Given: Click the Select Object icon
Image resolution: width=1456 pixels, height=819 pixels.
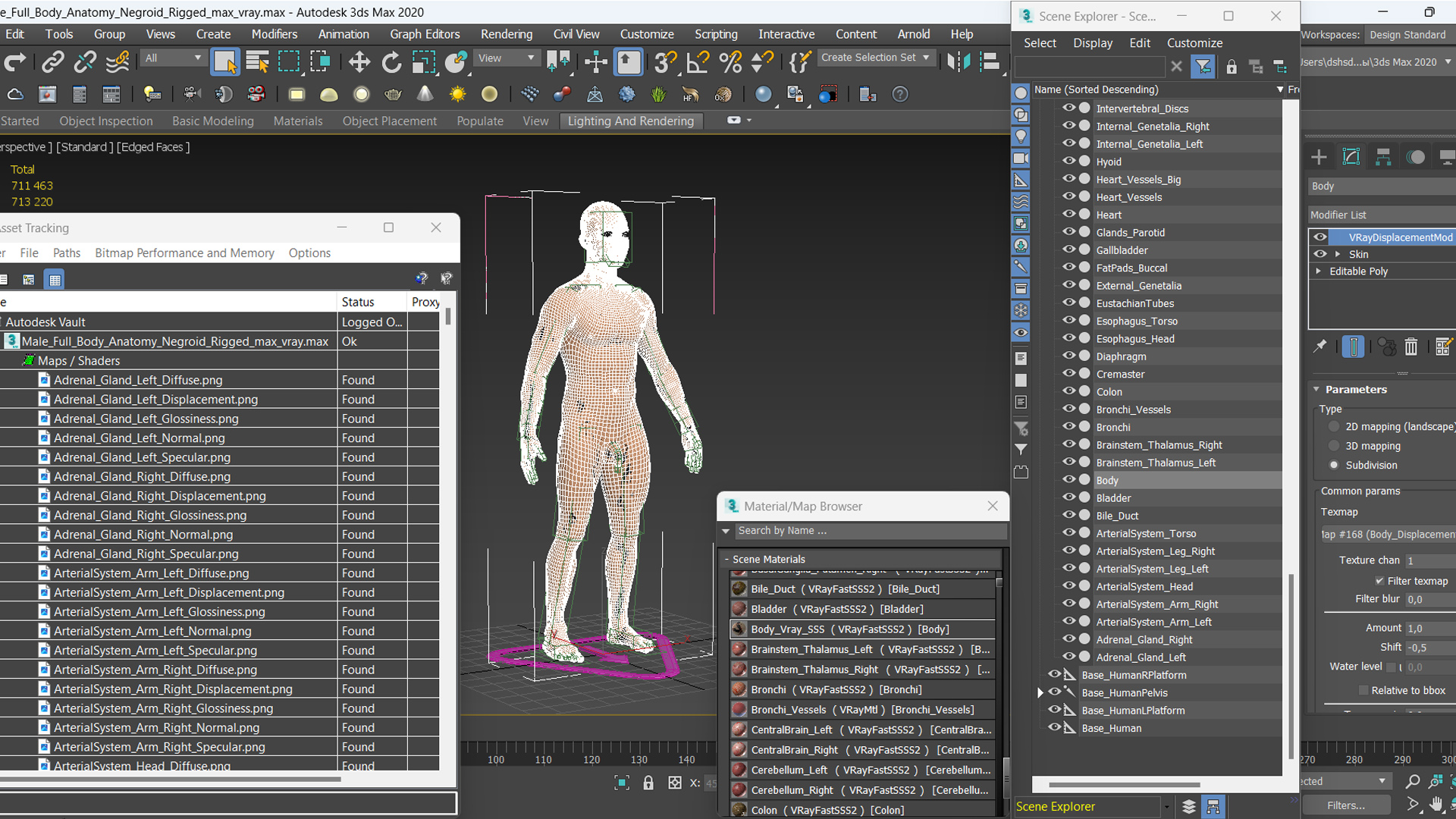Looking at the screenshot, I should 225,62.
